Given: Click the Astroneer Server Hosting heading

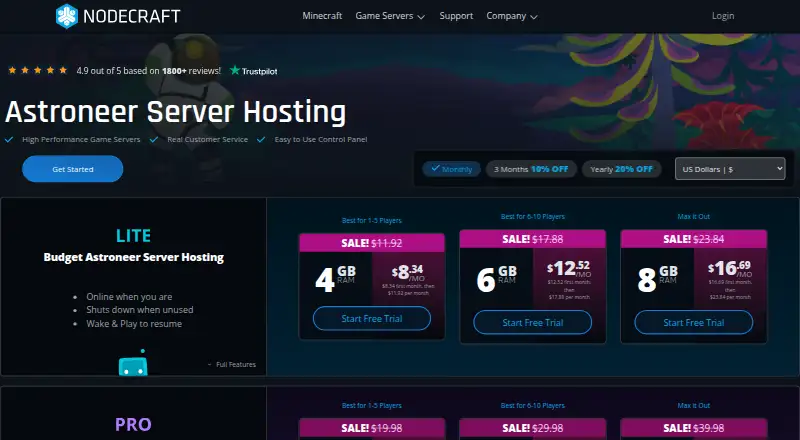Looking at the screenshot, I should click(x=176, y=112).
